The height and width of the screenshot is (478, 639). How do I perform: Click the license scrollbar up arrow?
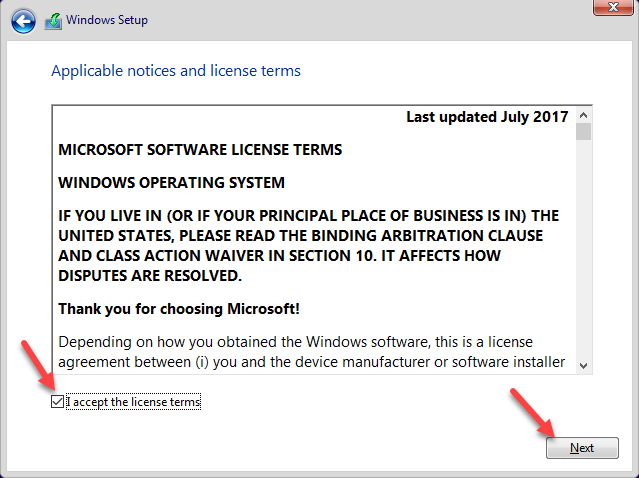(x=583, y=113)
